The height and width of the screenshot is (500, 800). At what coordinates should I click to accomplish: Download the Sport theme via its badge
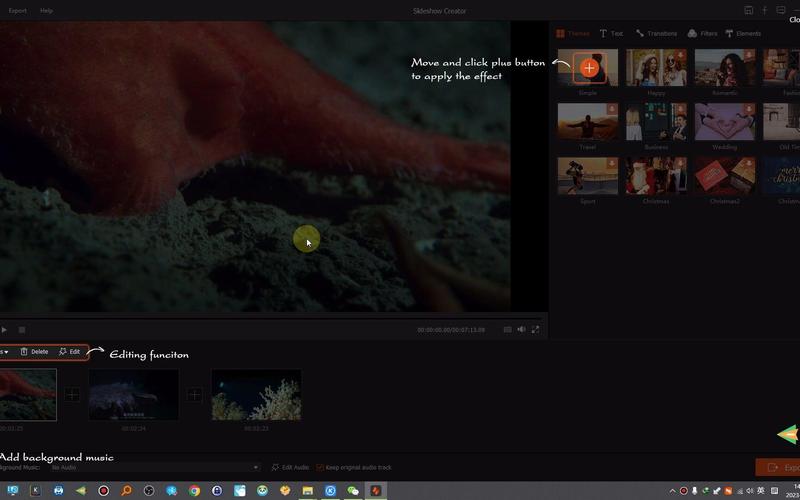point(612,163)
